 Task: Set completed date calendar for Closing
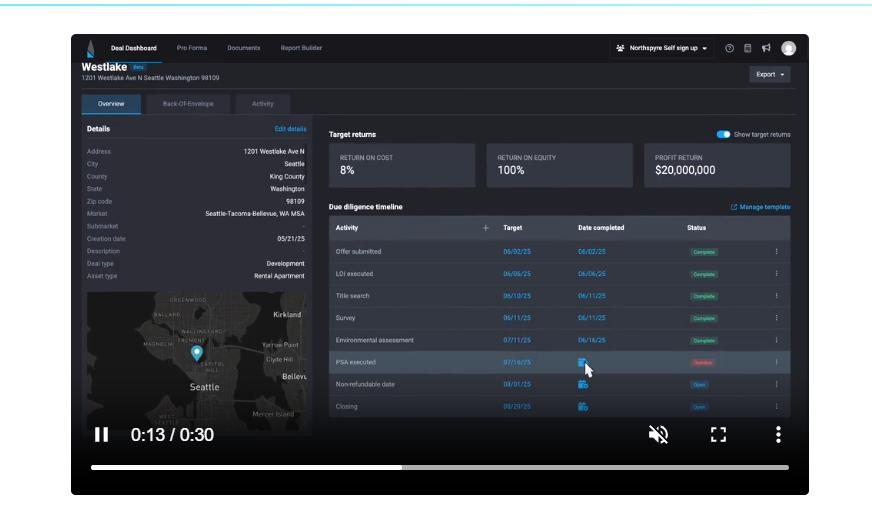click(583, 406)
